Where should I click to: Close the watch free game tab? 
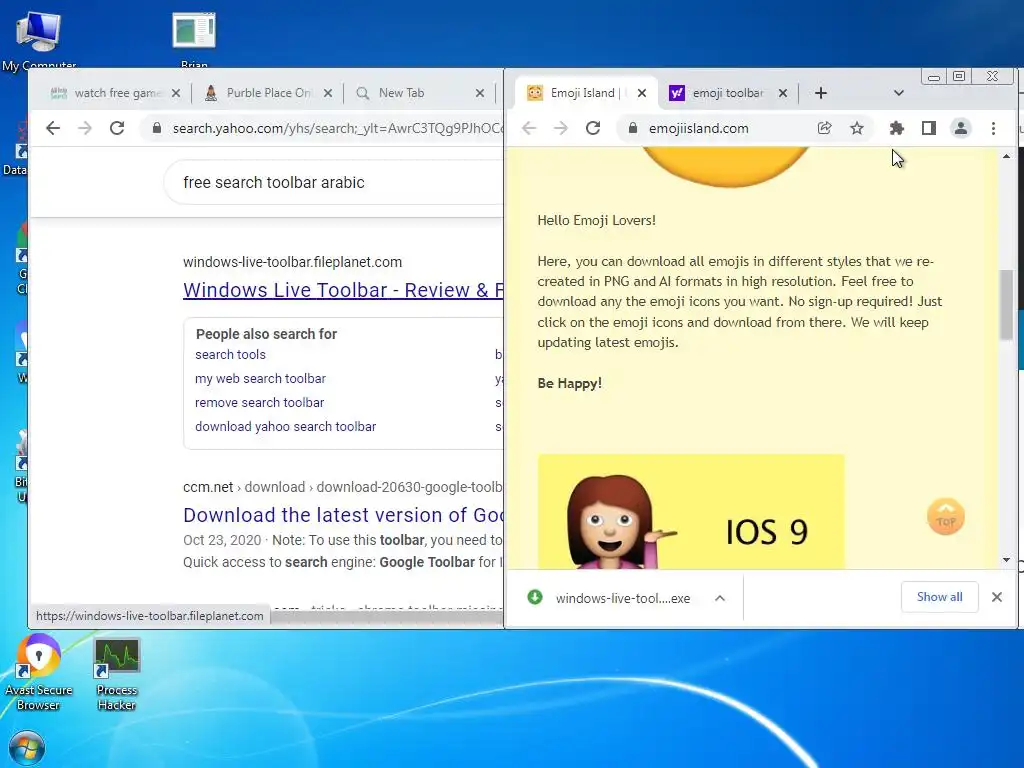(x=176, y=93)
